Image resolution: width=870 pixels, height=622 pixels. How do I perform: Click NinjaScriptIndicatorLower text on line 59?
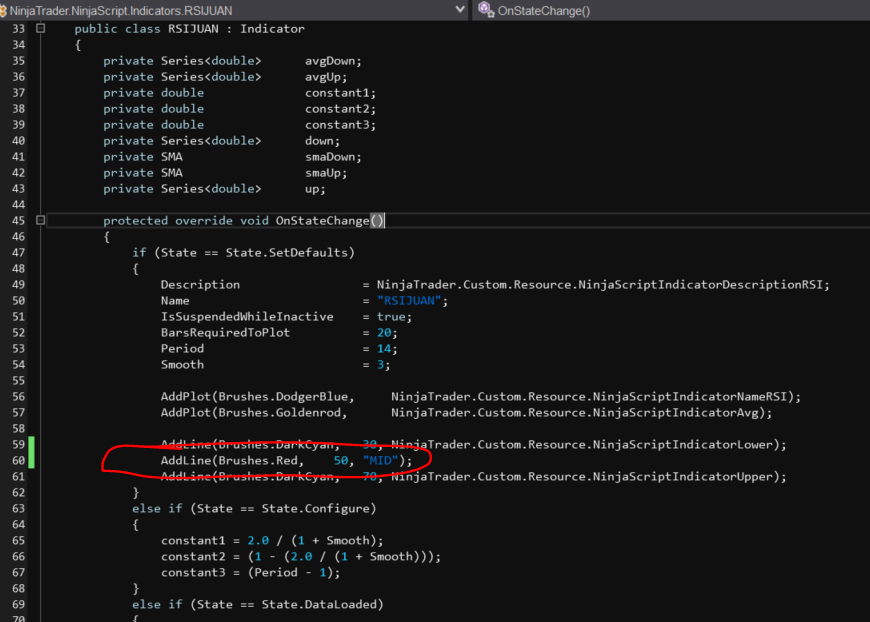tap(686, 445)
